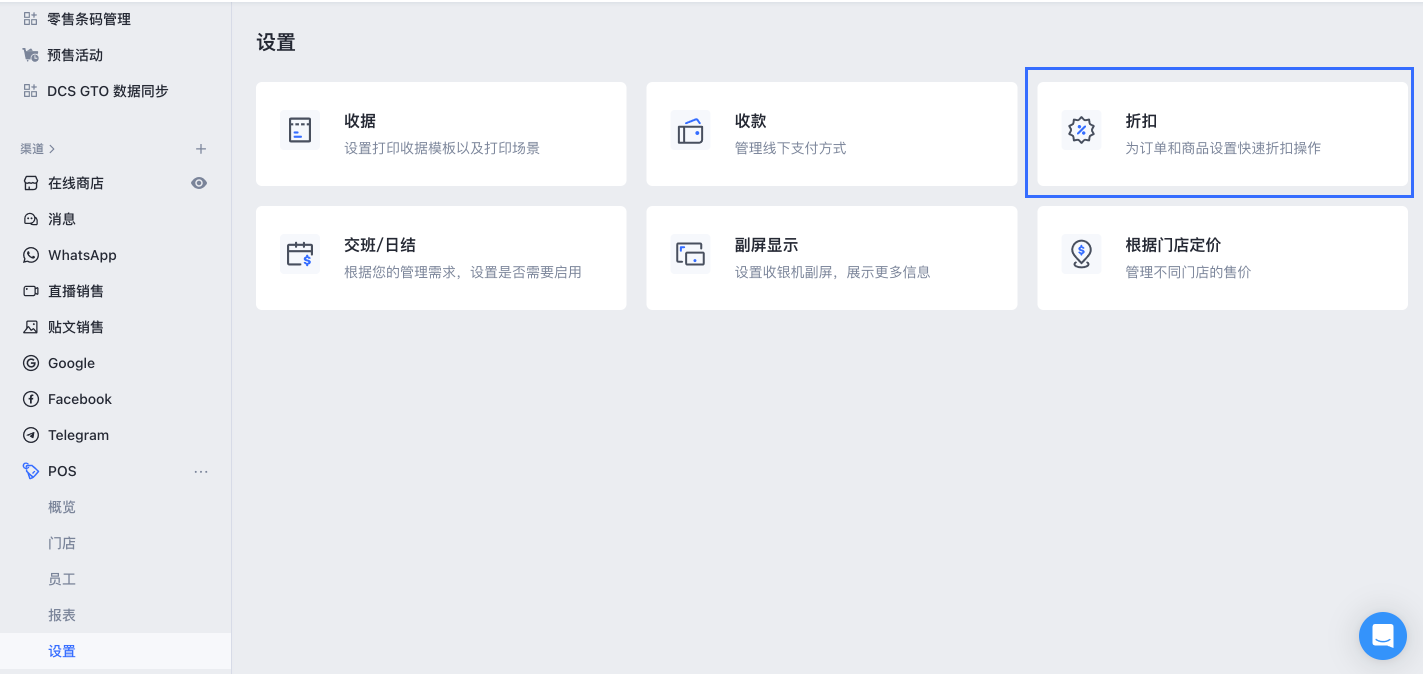Select WhatsApp channel

[x=82, y=255]
